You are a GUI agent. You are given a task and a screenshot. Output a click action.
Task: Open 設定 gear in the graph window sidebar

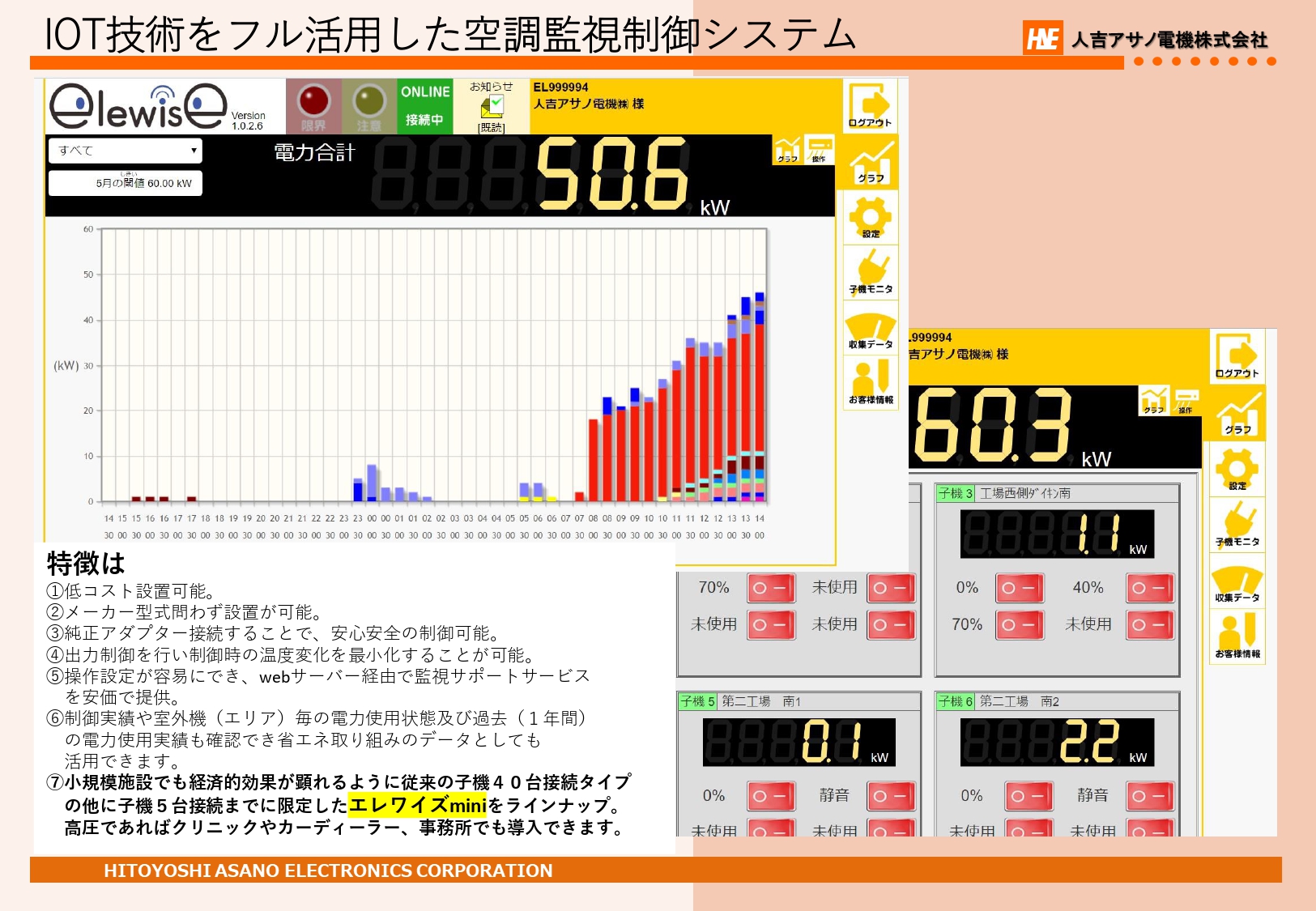pyautogui.click(x=871, y=217)
